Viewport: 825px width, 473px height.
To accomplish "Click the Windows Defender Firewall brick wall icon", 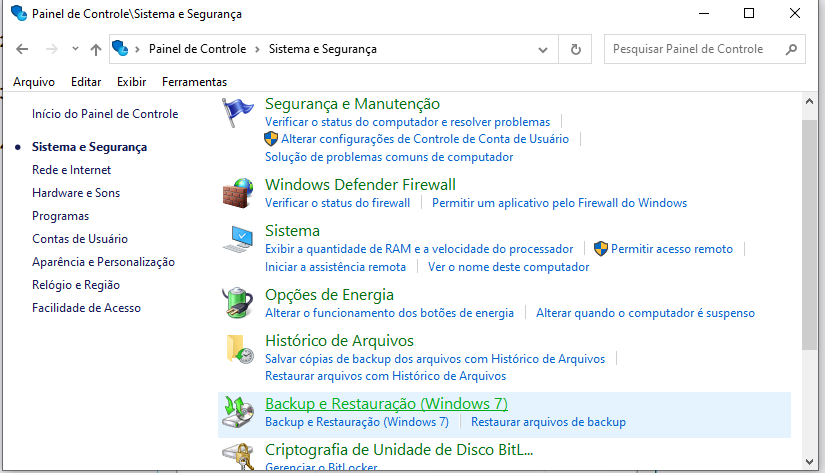I will [x=238, y=192].
